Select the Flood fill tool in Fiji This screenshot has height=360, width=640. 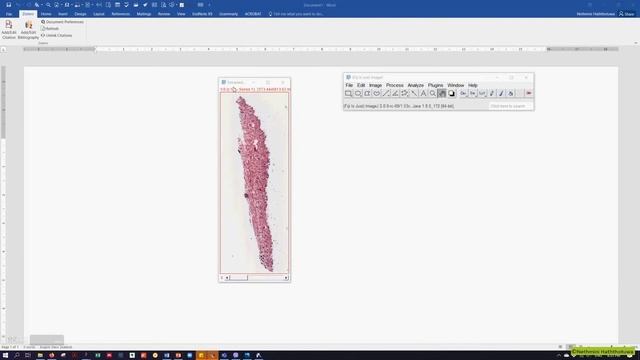click(511, 93)
